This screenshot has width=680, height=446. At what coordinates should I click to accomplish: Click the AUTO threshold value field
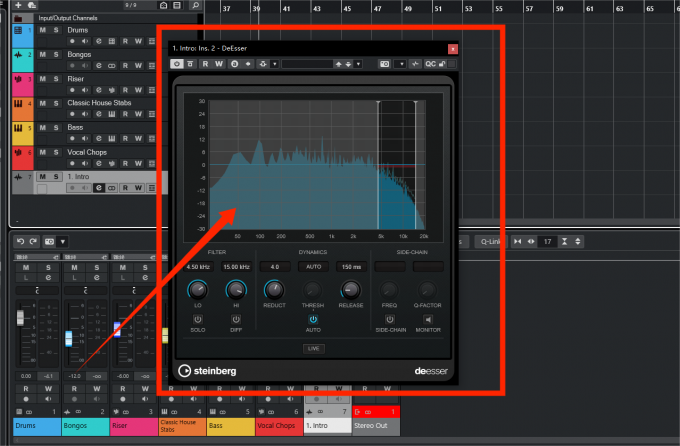pos(313,267)
